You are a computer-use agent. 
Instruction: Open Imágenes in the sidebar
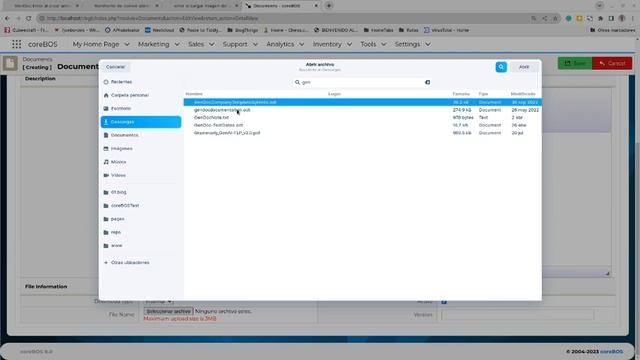click(141, 149)
